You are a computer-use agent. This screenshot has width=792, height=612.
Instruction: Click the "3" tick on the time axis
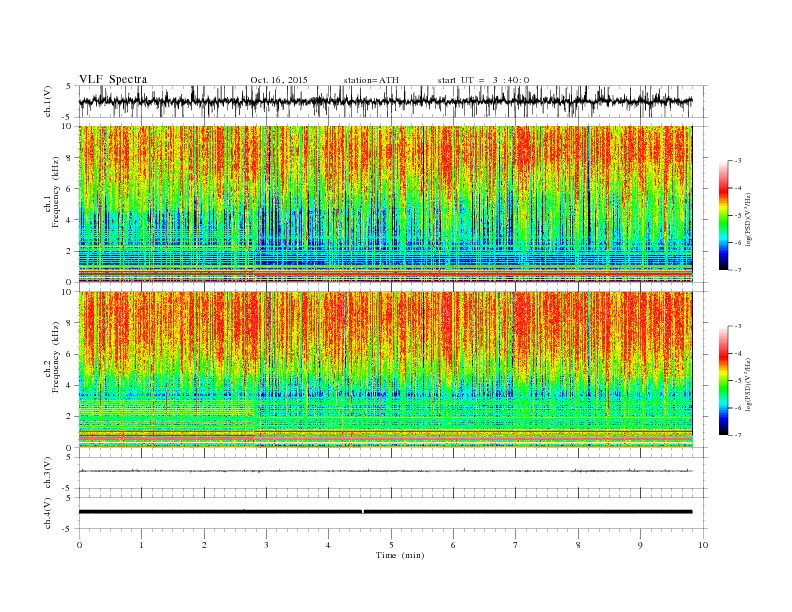tap(266, 545)
